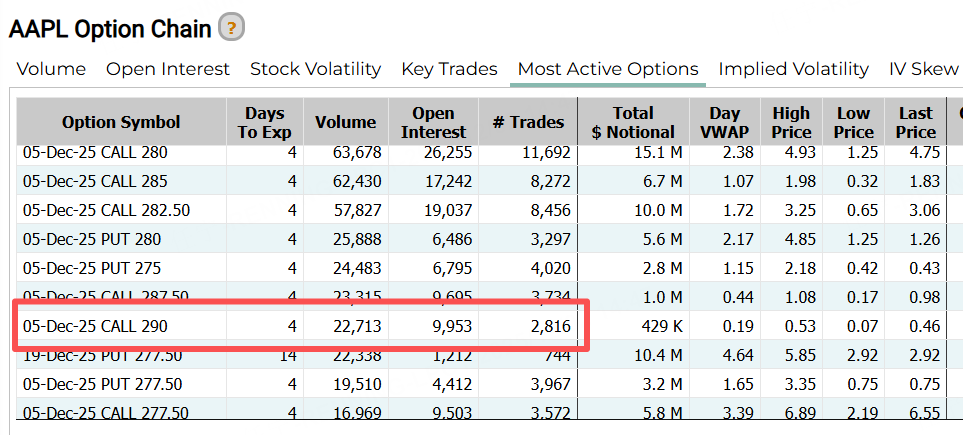Sort by # Trades column header
Viewport: 963px width, 435px height.
528,122
